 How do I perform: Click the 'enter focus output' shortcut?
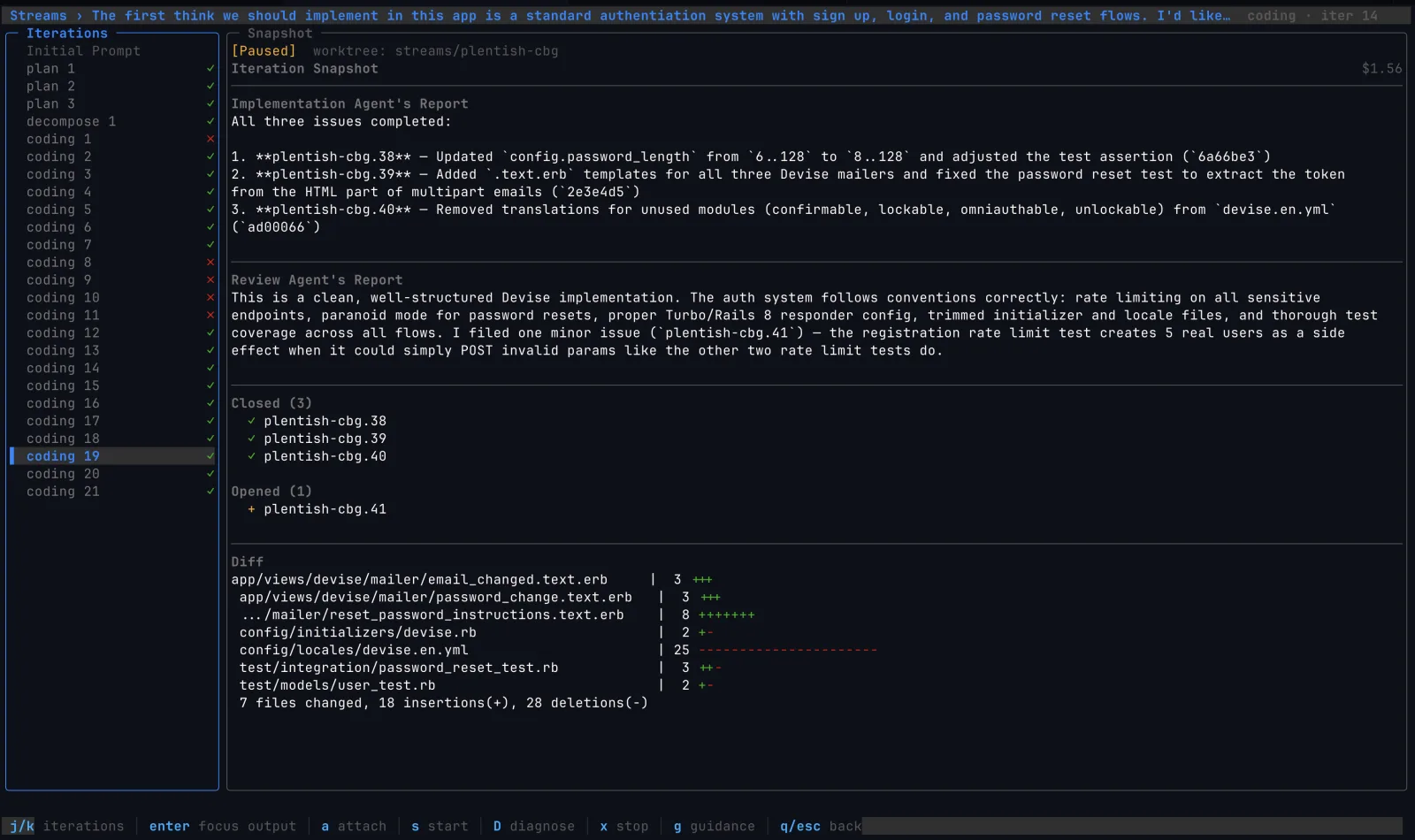[223, 826]
